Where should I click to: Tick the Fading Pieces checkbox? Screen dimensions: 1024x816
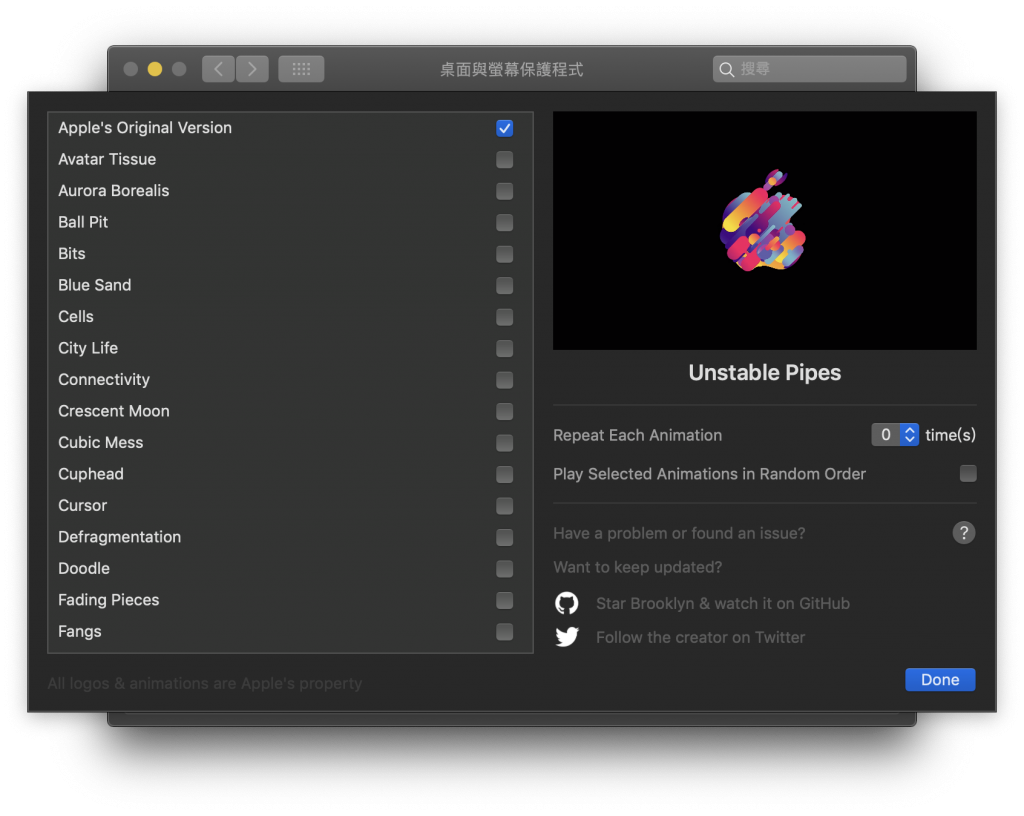[x=504, y=600]
